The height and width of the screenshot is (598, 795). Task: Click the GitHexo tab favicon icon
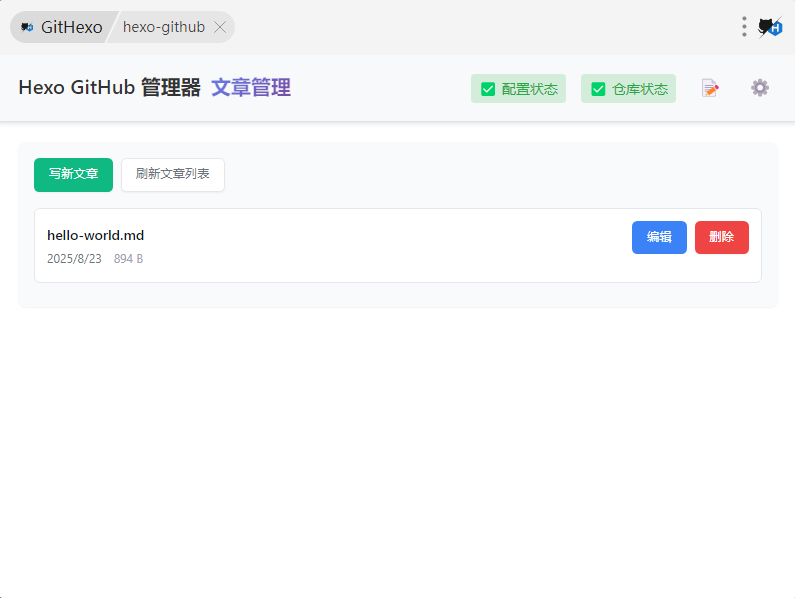(27, 27)
